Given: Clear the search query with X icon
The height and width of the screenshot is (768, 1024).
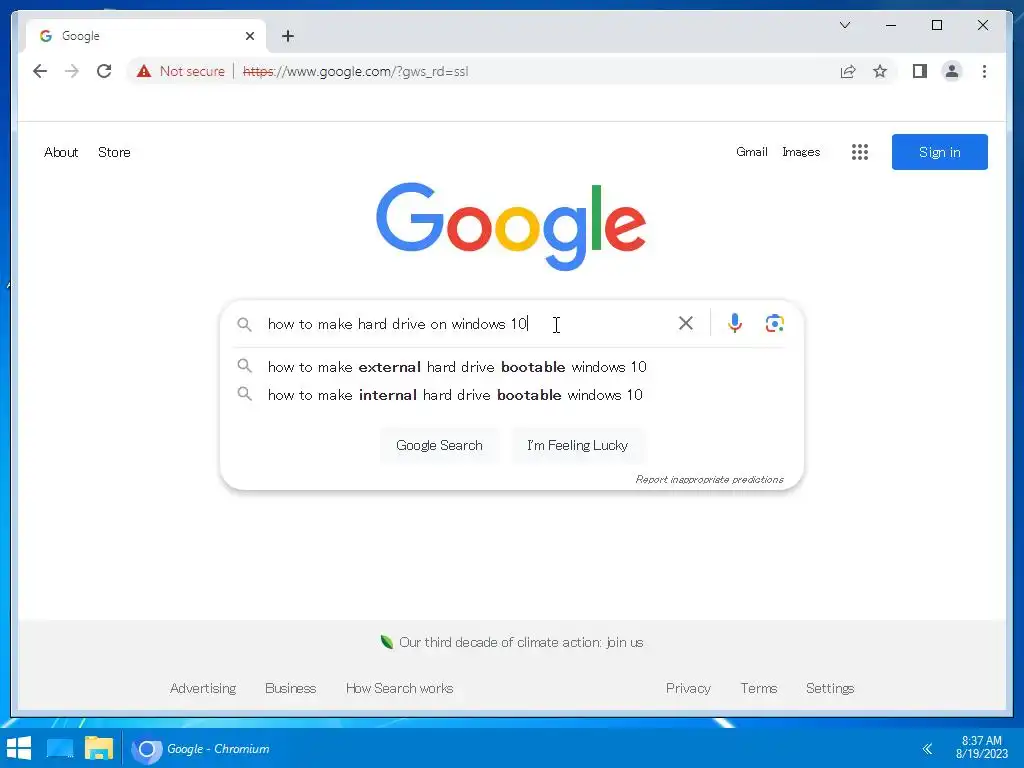Looking at the screenshot, I should [686, 323].
